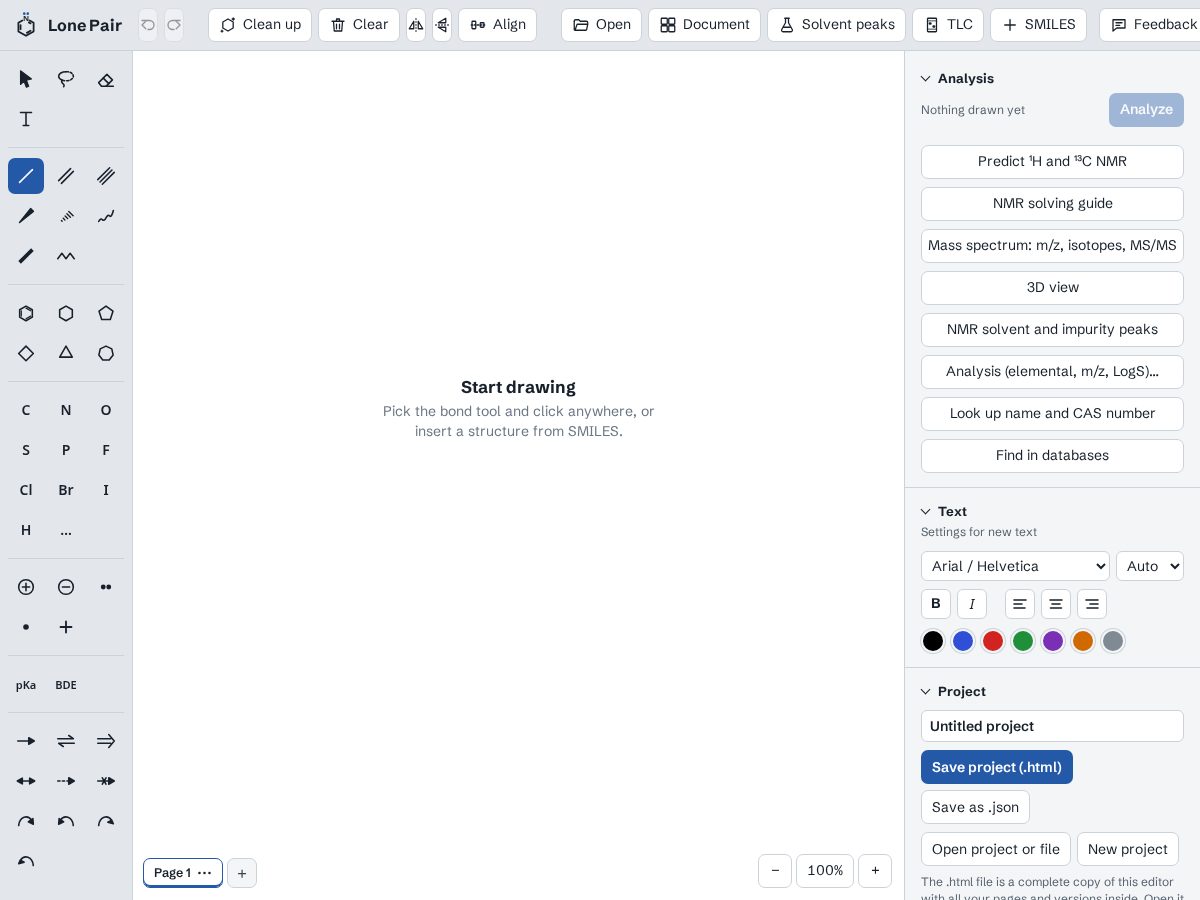Select the resonance double-headed arrow tool

point(26,781)
